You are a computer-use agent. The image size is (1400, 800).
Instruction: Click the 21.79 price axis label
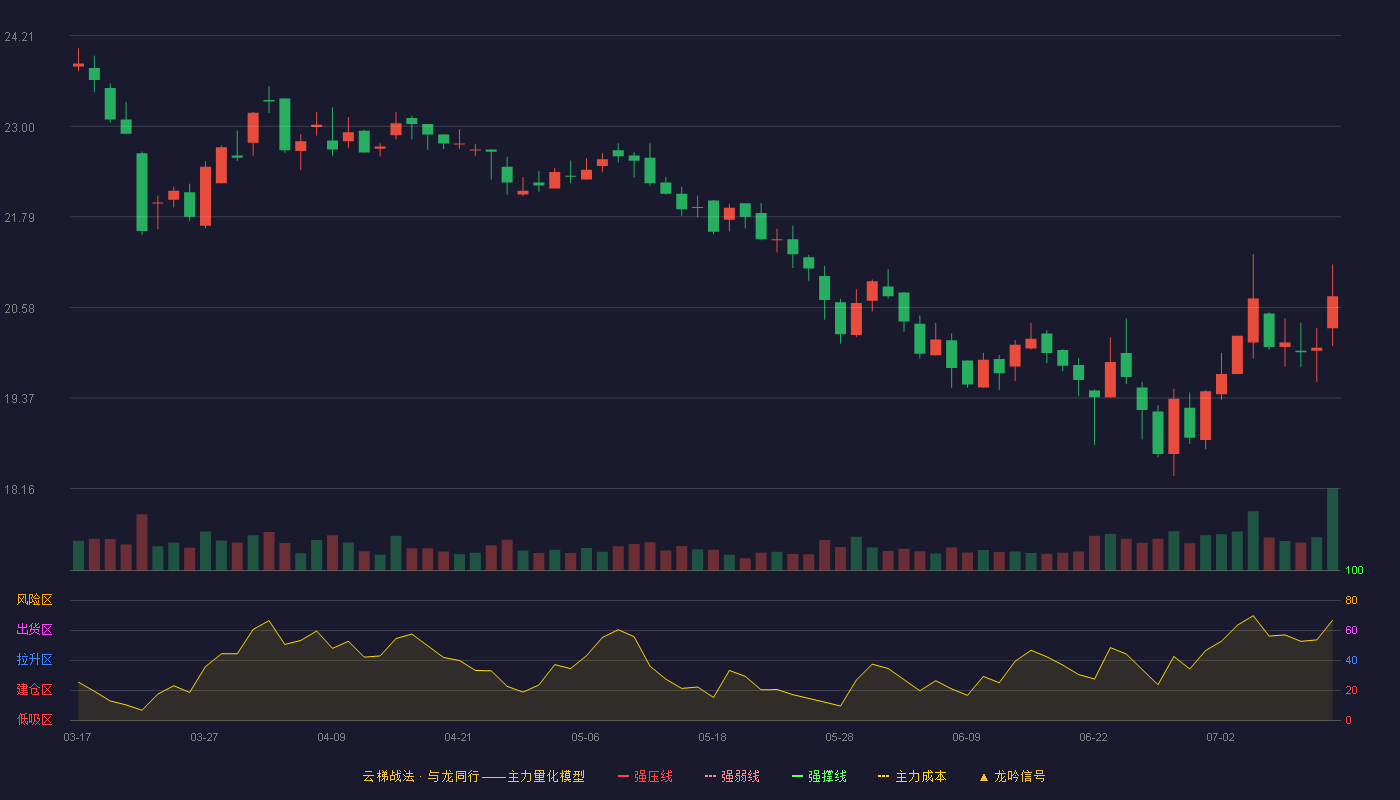click(19, 218)
